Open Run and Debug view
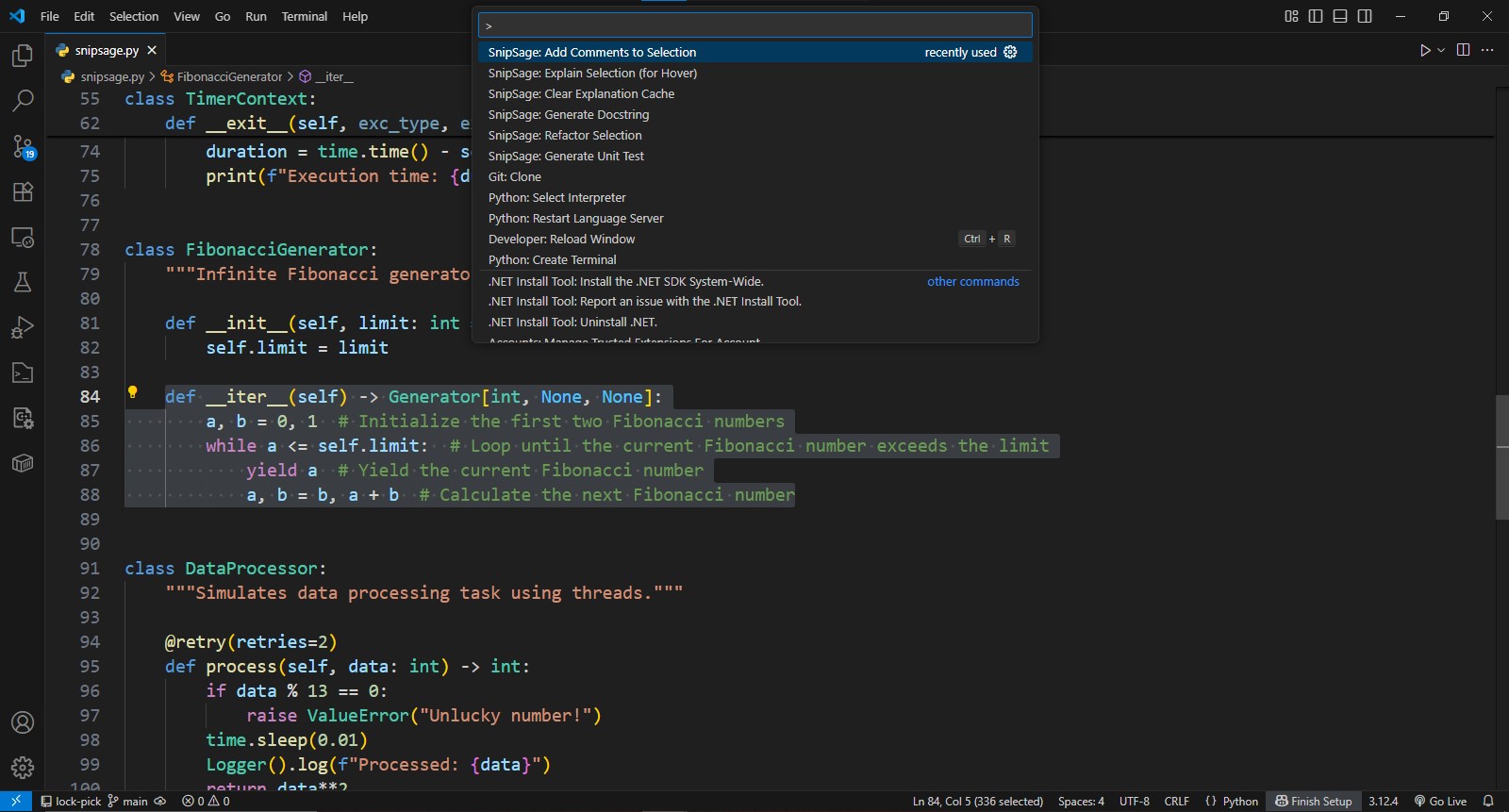This screenshot has height=812, width=1509. [x=23, y=327]
